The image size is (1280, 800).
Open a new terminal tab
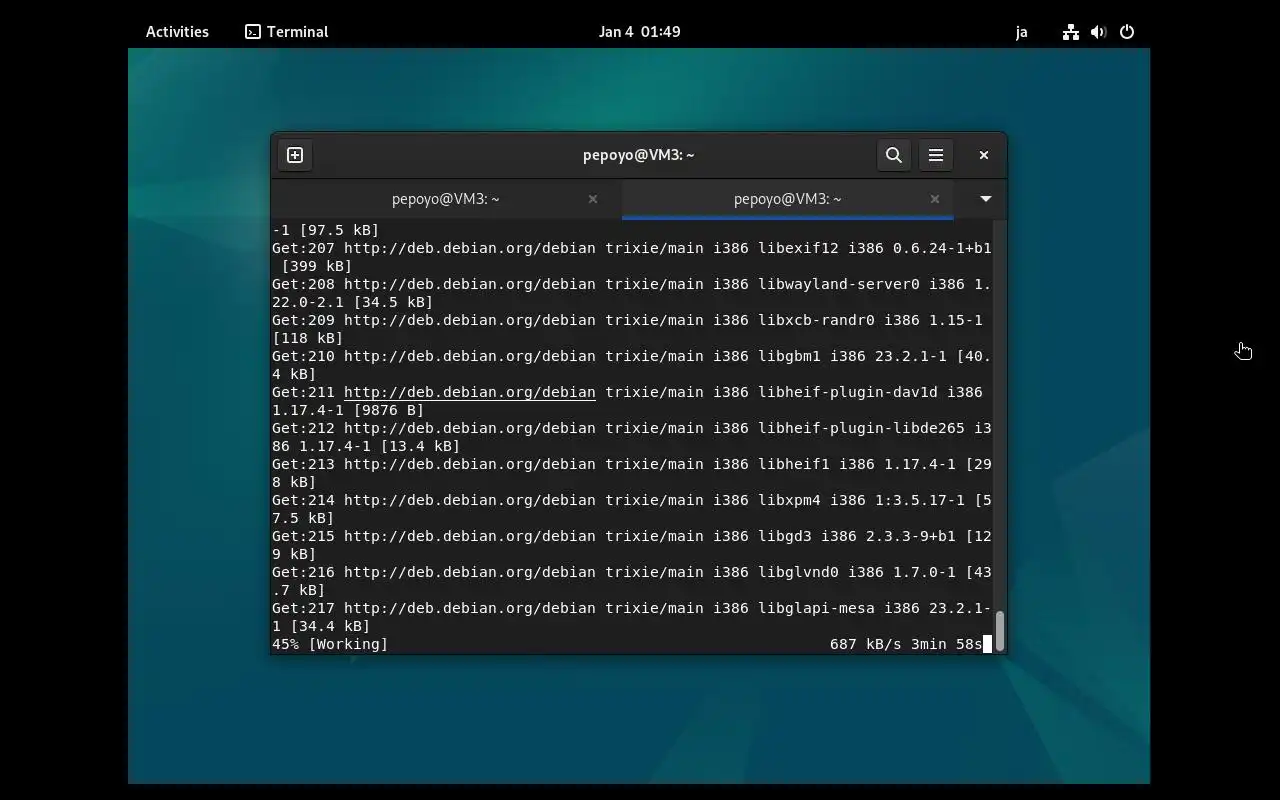pyautogui.click(x=295, y=155)
